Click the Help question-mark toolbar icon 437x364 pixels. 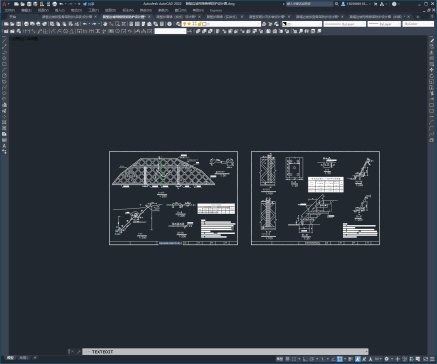tap(169, 24)
